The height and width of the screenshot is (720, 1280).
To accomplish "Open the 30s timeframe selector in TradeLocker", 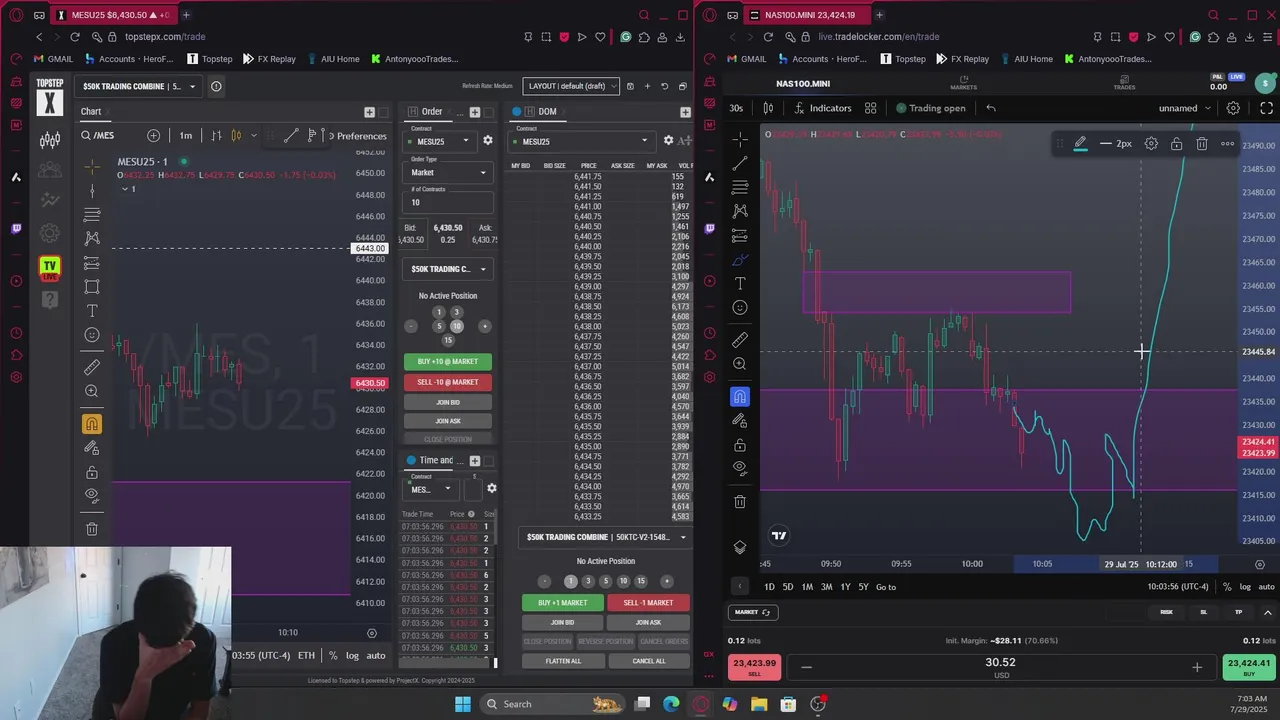I will (736, 108).
